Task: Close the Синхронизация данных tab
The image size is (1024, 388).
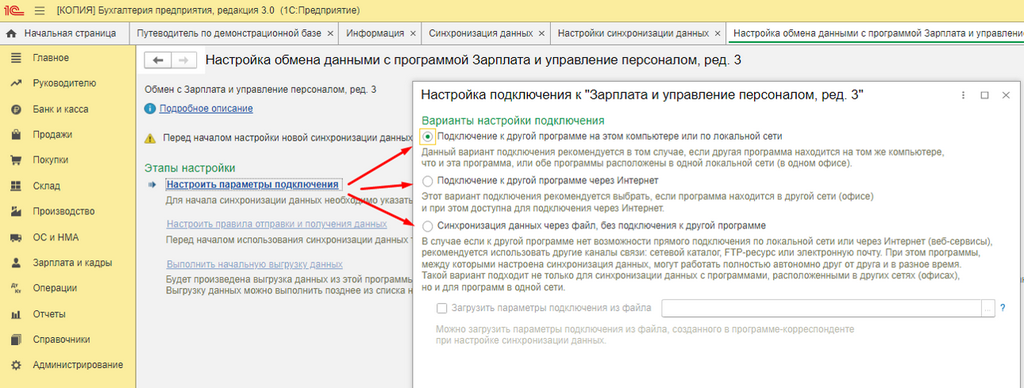Action: [542, 33]
